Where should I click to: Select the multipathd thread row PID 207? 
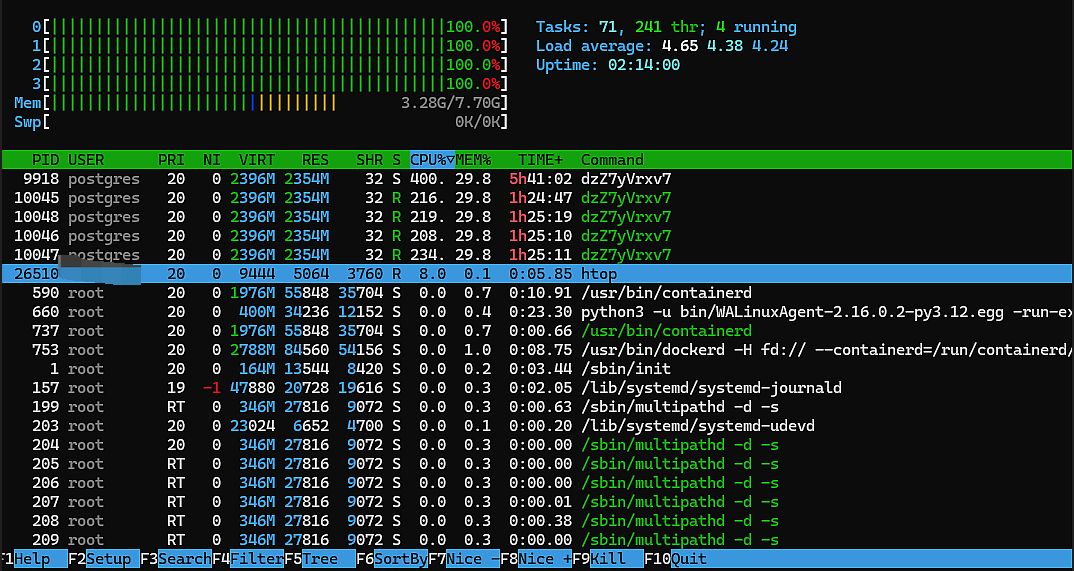tap(537, 502)
